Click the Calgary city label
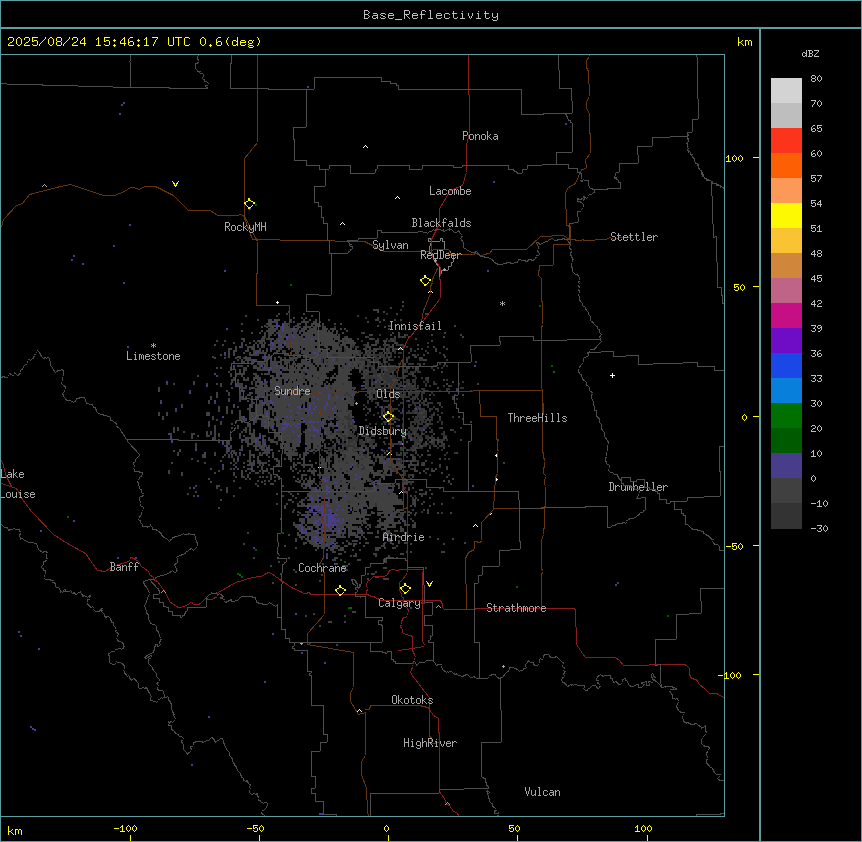Screen dimensions: 862x842 pyautogui.click(x=400, y=603)
